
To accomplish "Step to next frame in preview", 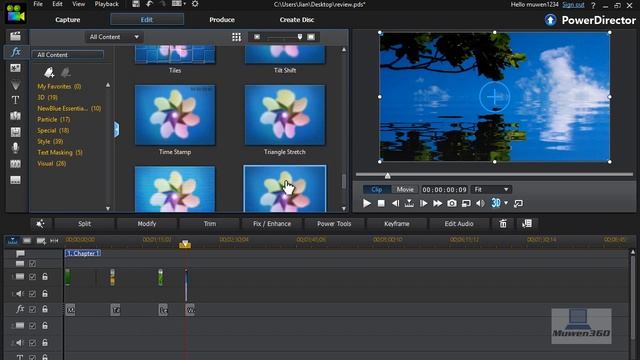I will pyautogui.click(x=423, y=203).
